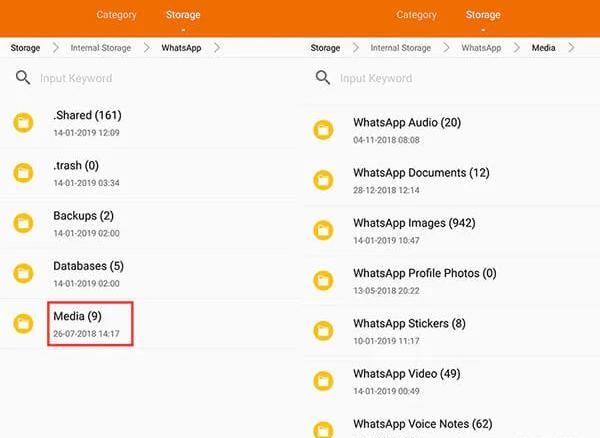Image resolution: width=600 pixels, height=438 pixels.
Task: Select 'WhatsApp Video (49)' folder name
Action: coord(407,373)
